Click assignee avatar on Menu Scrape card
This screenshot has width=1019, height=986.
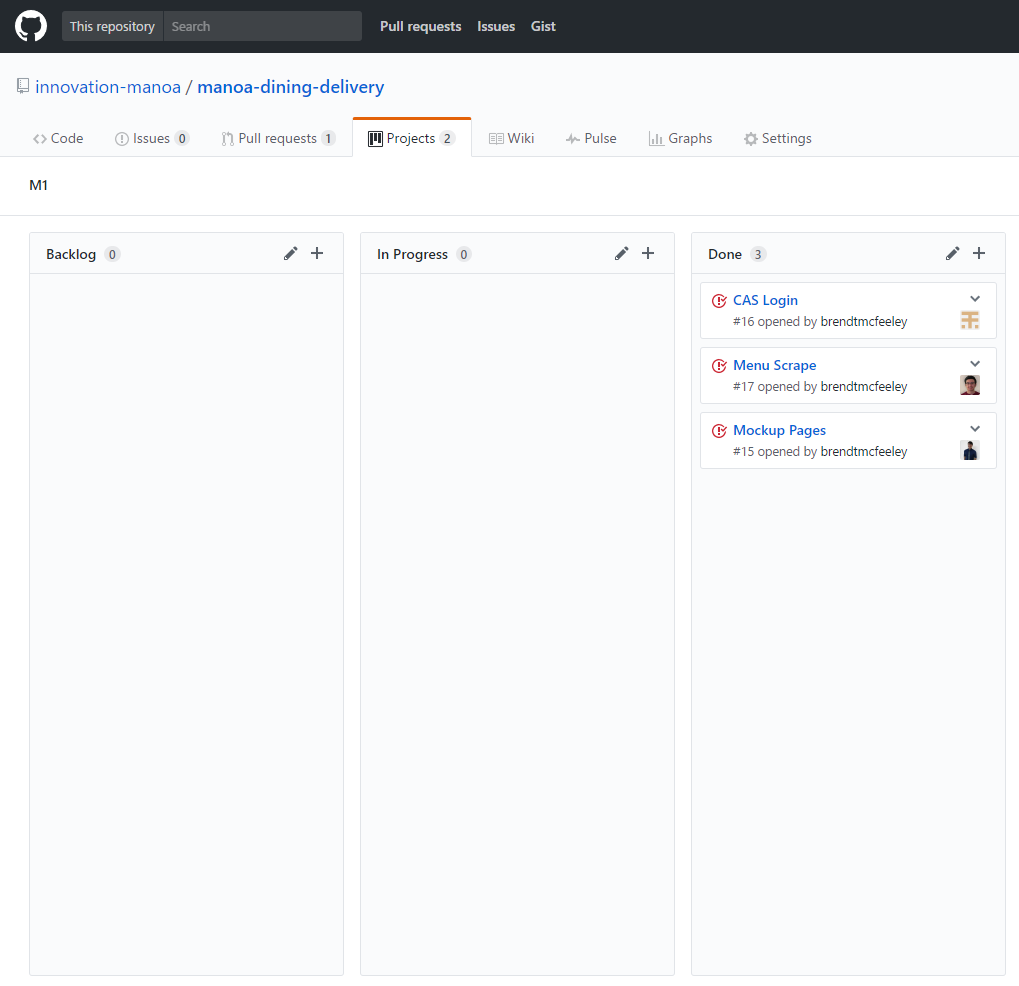[x=970, y=385]
